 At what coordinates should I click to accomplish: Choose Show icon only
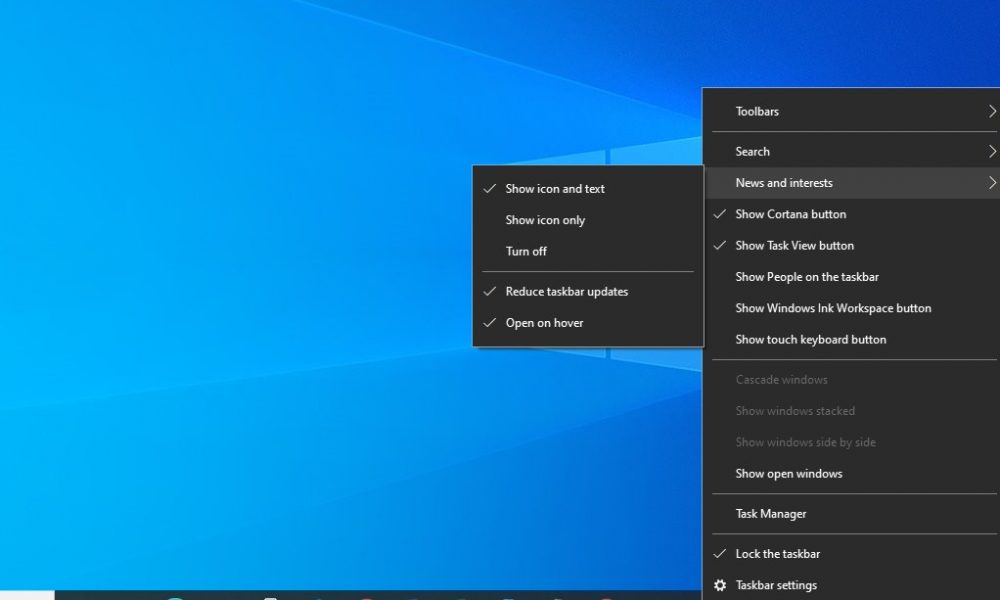click(x=545, y=220)
